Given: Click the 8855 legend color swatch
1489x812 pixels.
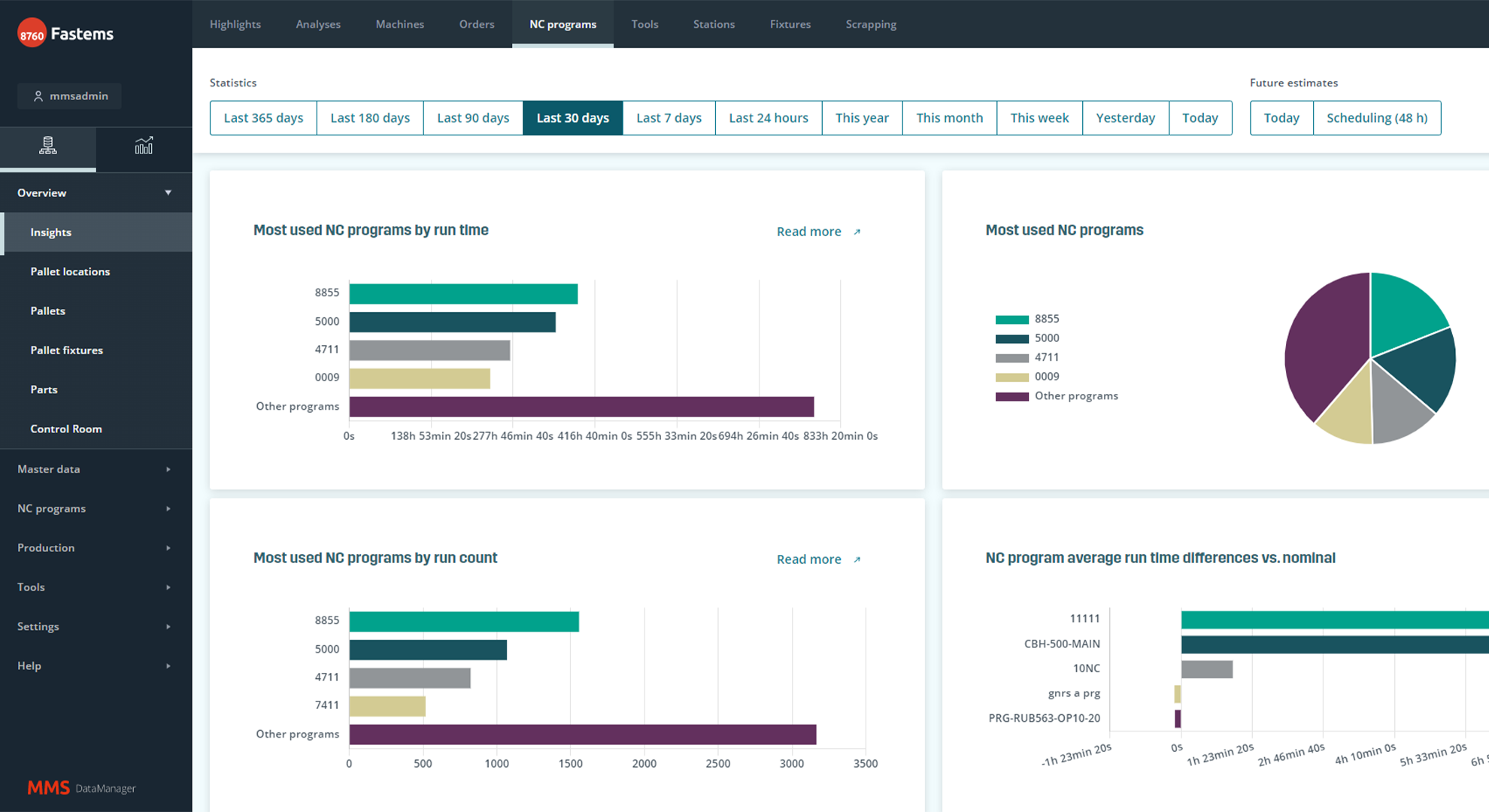Looking at the screenshot, I should click(1011, 320).
